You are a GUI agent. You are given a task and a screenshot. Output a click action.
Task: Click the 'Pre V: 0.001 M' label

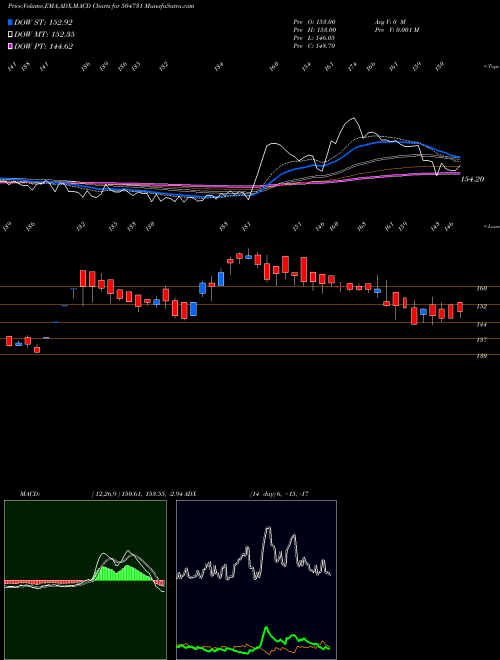tap(396, 30)
